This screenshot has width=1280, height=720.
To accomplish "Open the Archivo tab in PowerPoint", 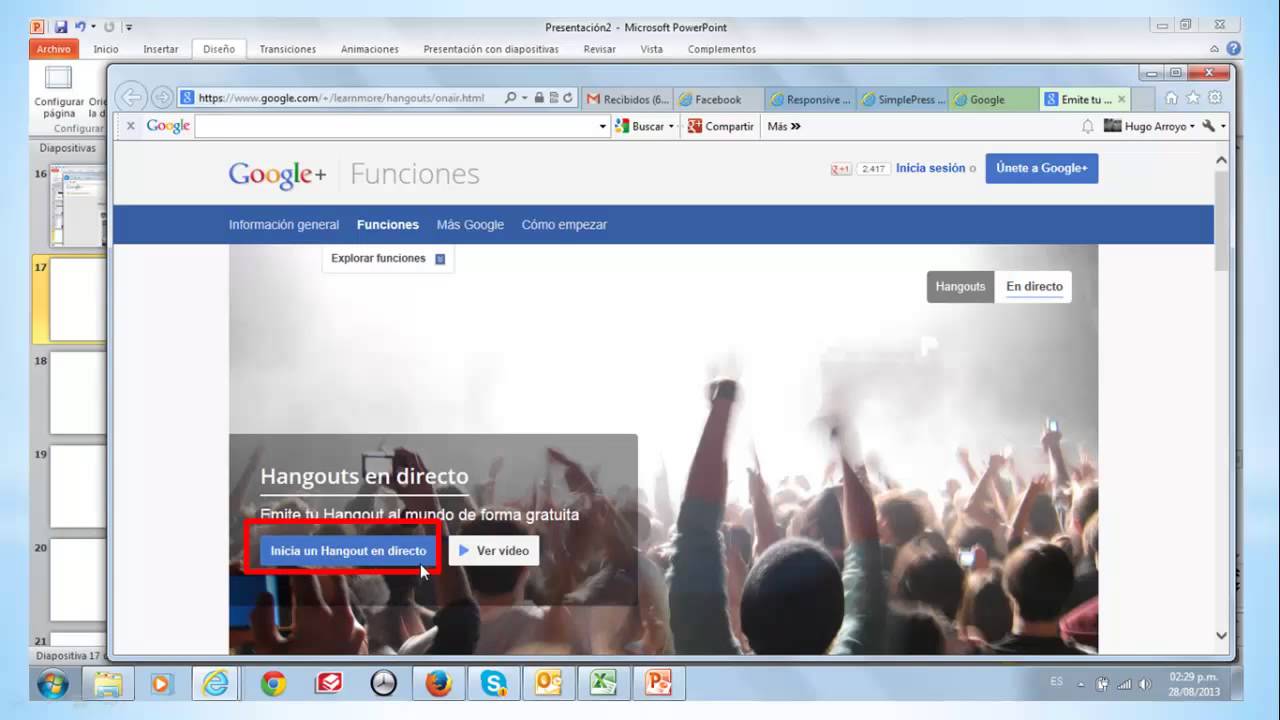I will coord(54,49).
